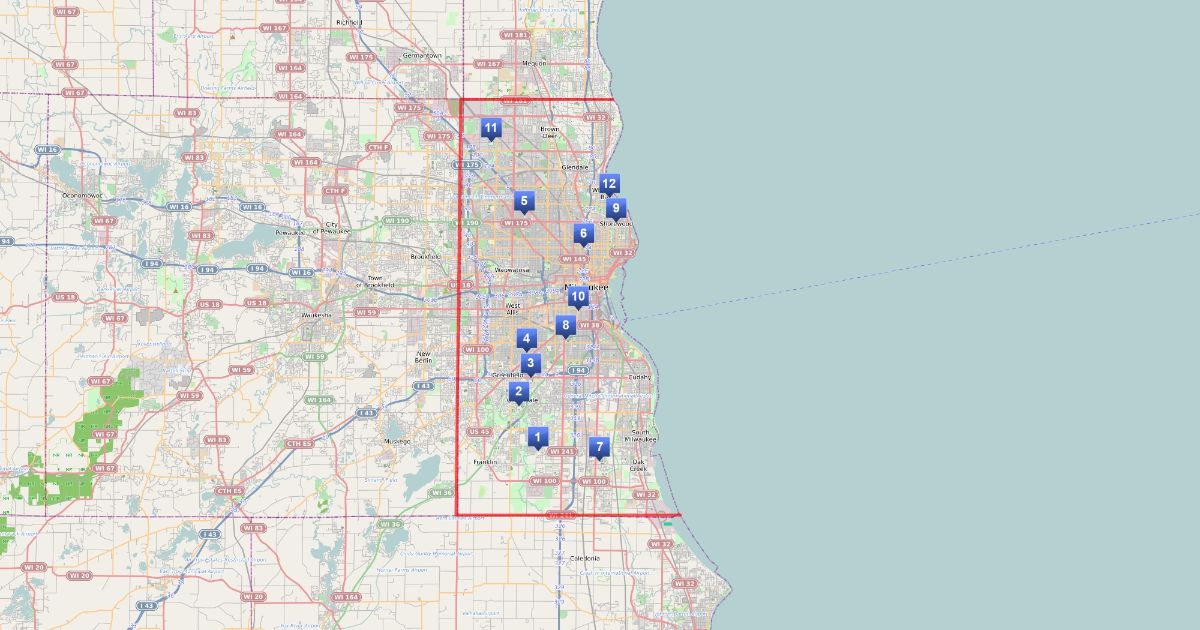Click the WI 181 road shield

click(517, 35)
